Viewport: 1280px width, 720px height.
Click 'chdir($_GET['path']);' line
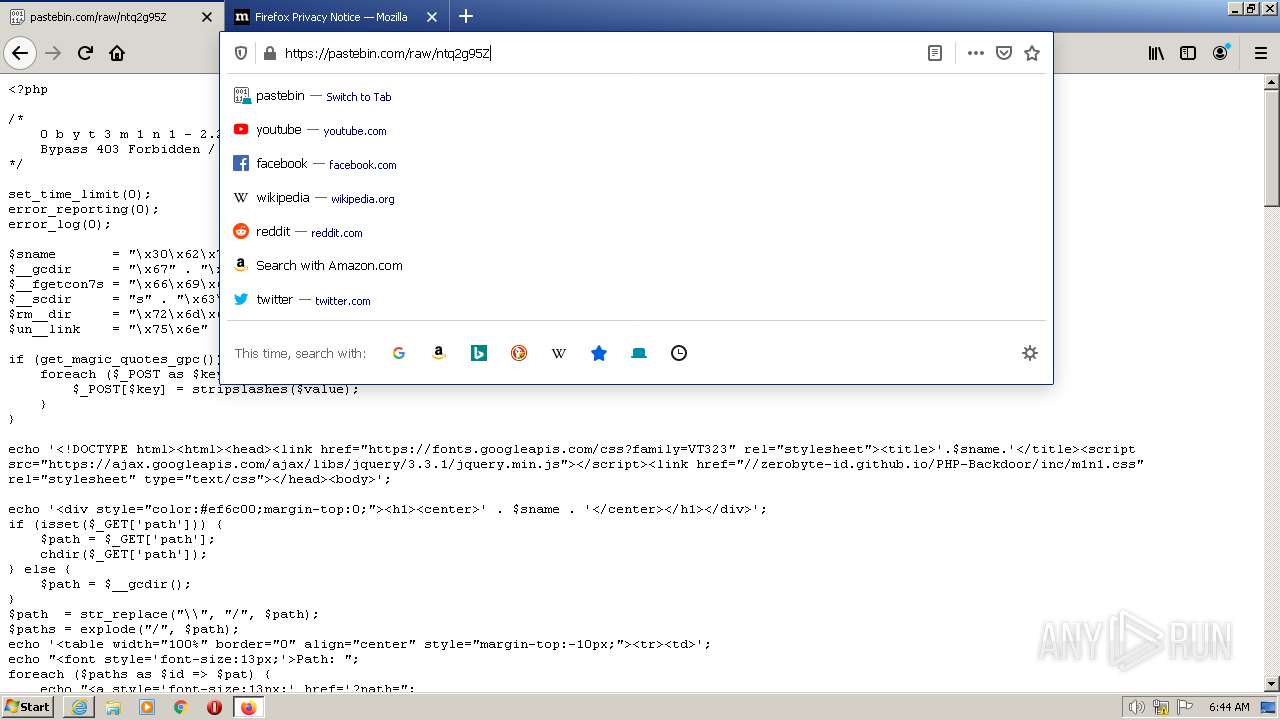coord(124,554)
